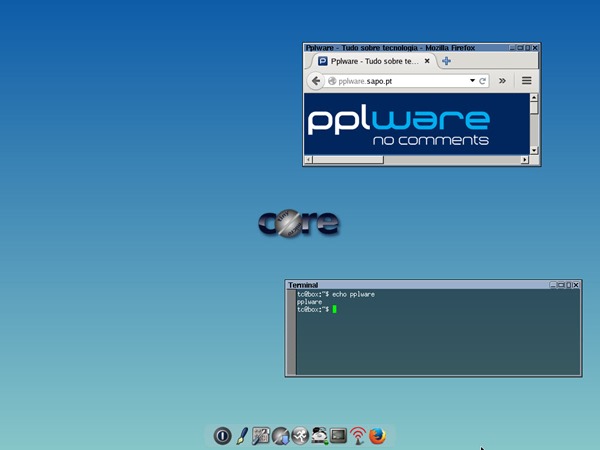Click the site identity globe icon
Viewport: 600px width, 450px height.
tap(332, 81)
